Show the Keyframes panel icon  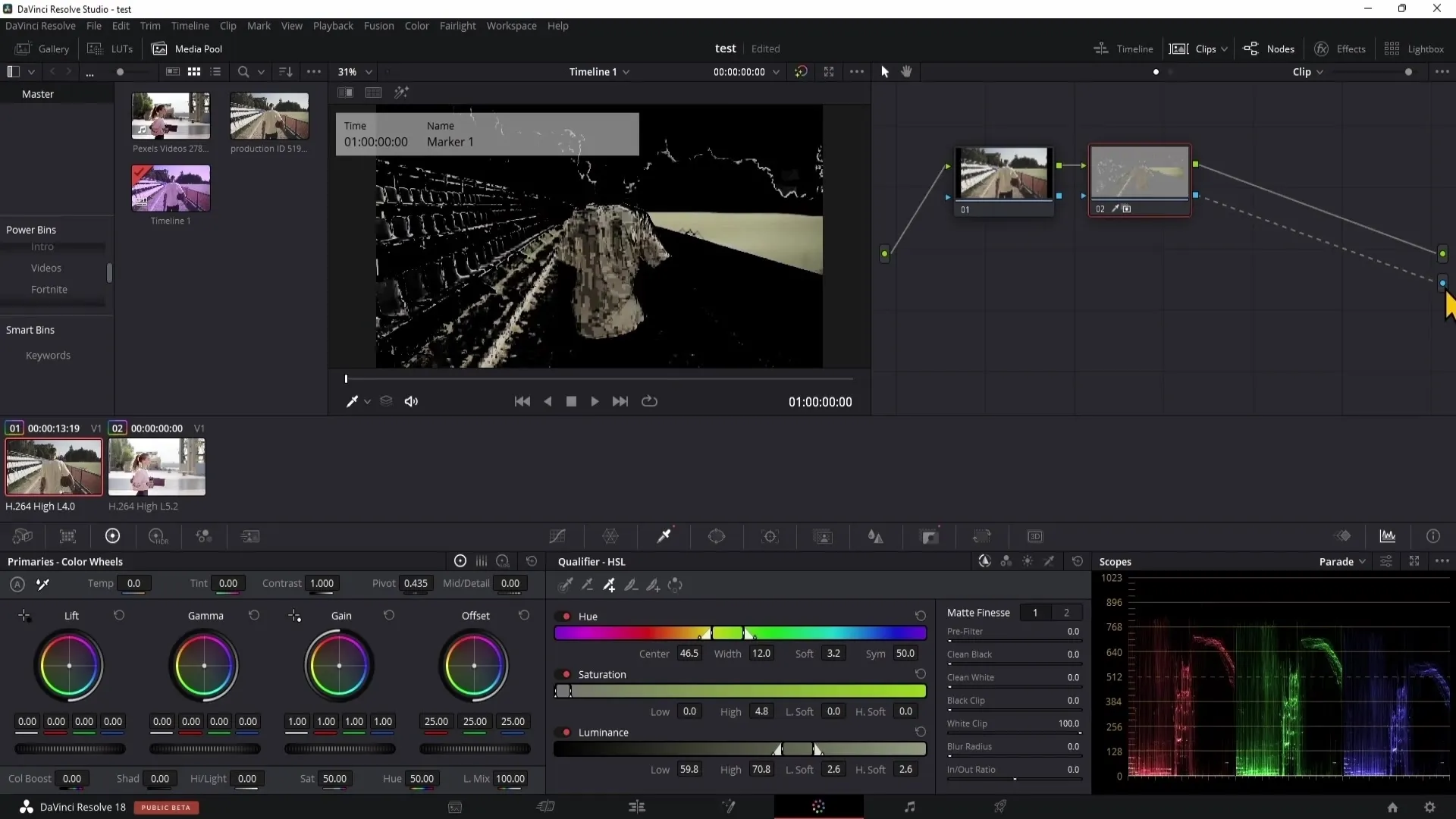pyautogui.click(x=1343, y=536)
